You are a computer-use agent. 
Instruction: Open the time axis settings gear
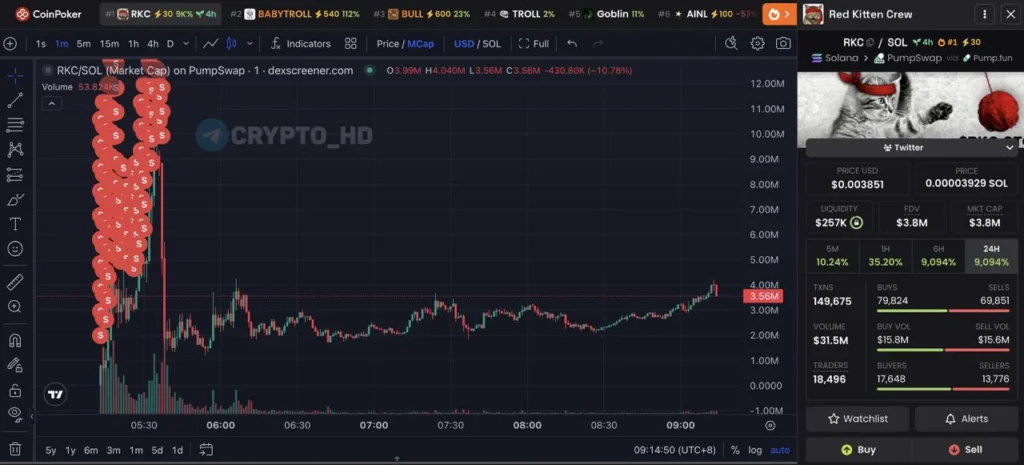click(770, 426)
